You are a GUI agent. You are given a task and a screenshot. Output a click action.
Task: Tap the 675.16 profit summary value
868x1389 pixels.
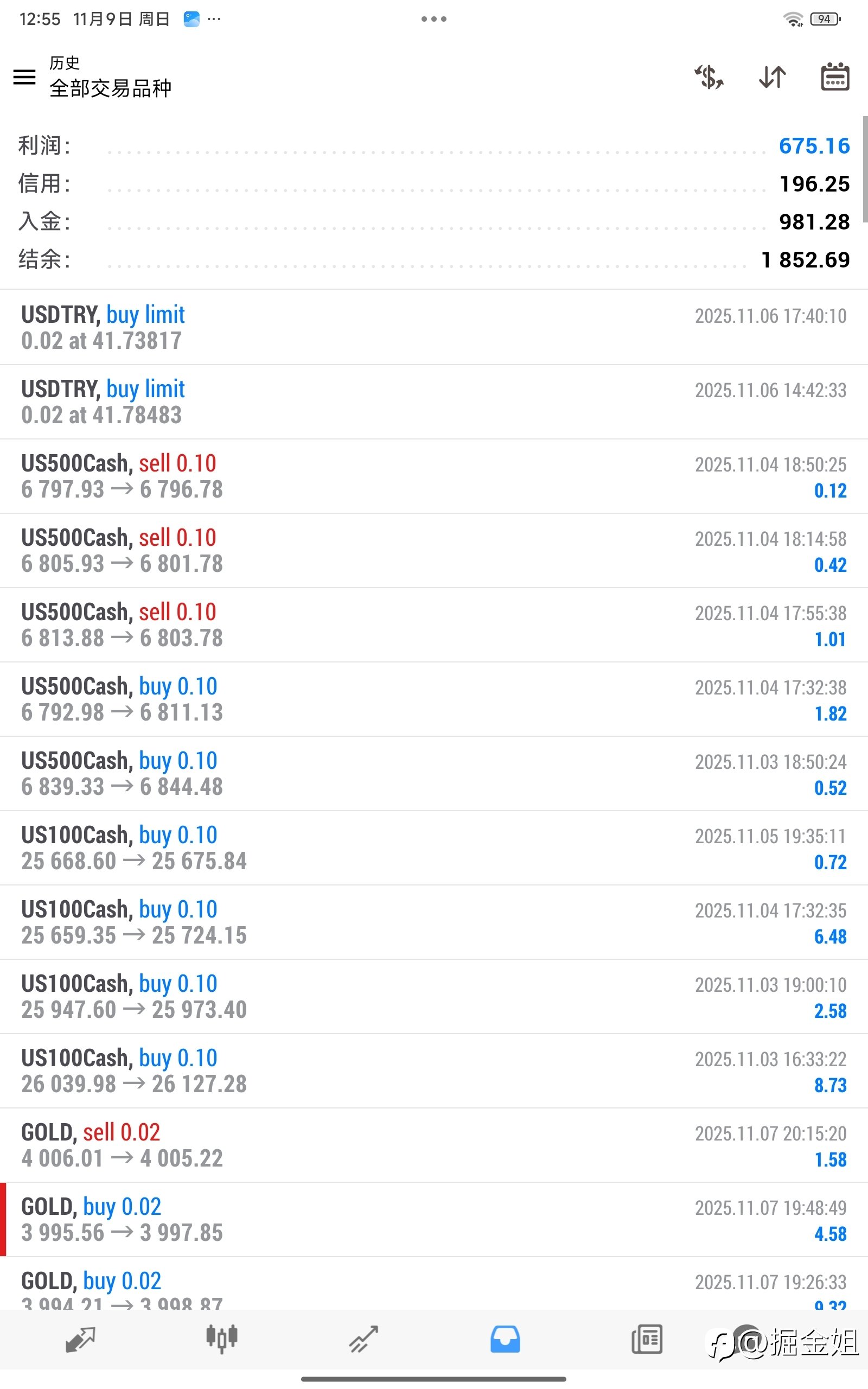click(814, 146)
